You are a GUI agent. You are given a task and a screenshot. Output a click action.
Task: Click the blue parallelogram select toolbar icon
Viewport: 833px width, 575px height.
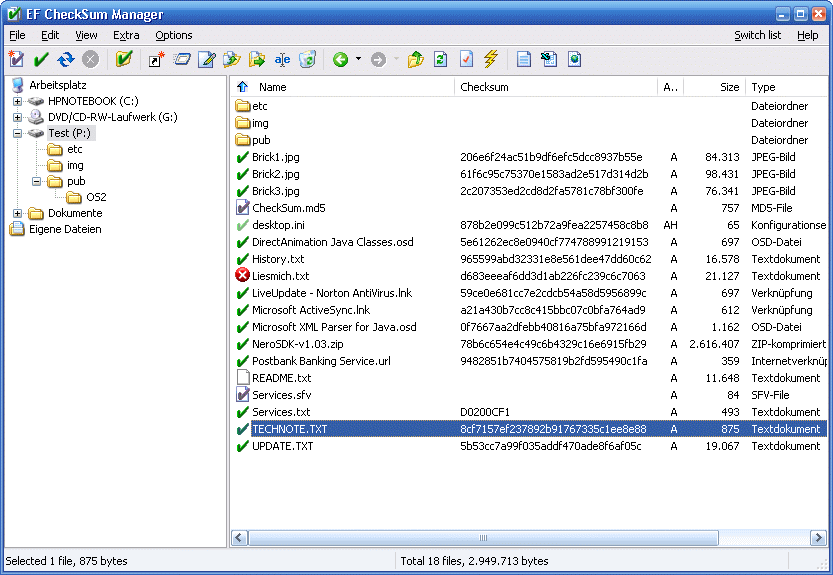click(182, 59)
